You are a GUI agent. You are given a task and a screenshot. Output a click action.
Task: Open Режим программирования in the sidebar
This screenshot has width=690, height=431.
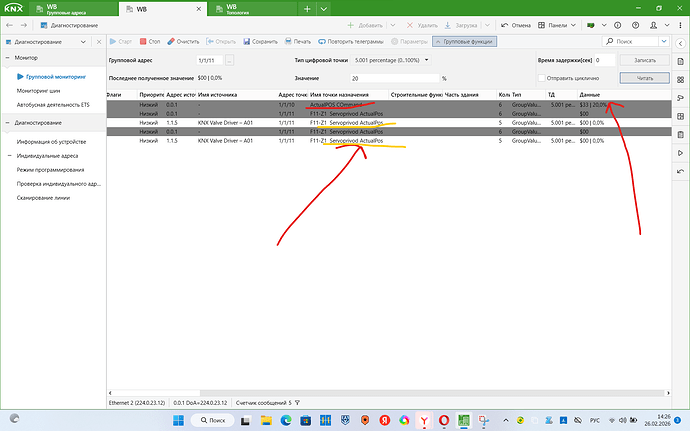50,170
